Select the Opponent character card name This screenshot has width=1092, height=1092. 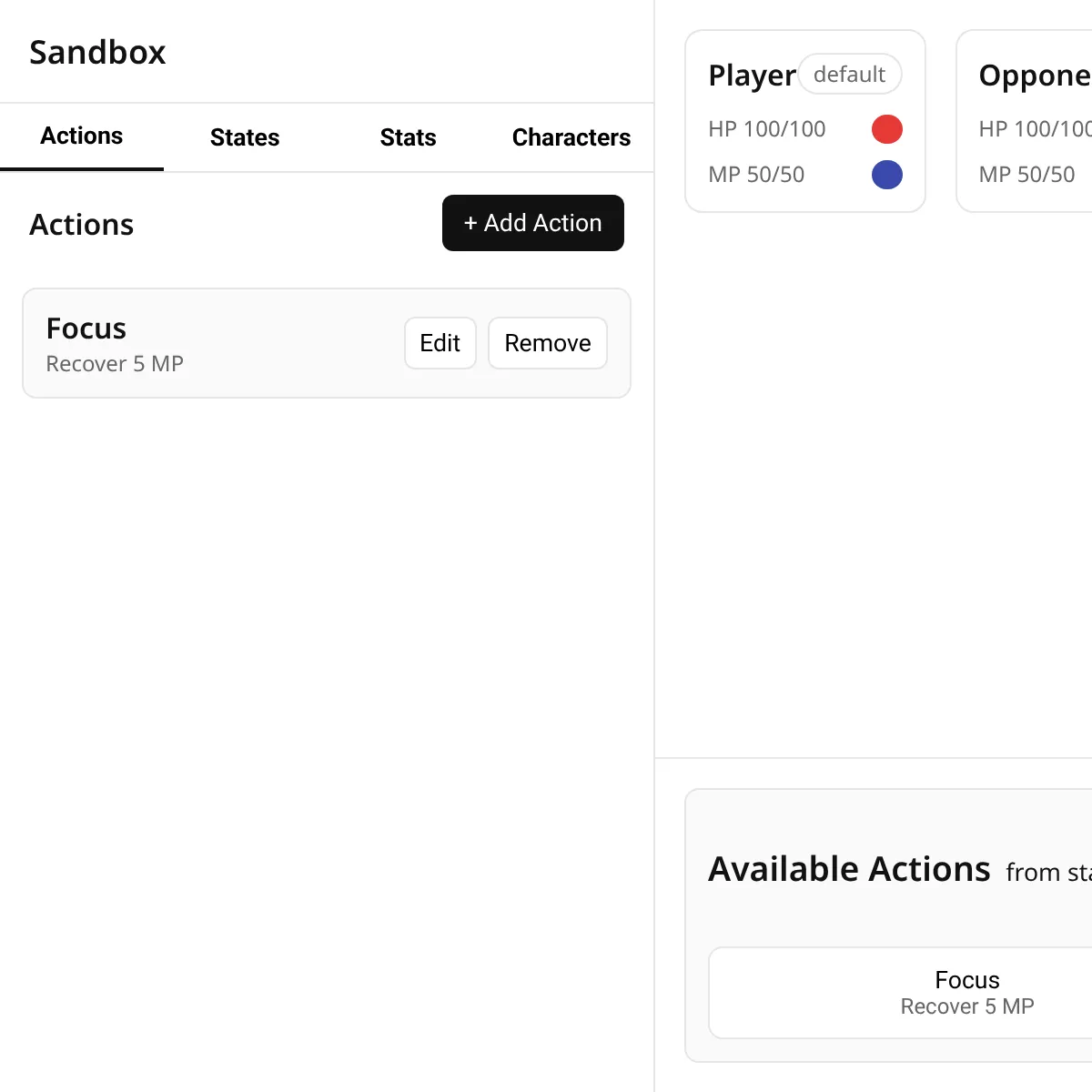pos(1036,76)
